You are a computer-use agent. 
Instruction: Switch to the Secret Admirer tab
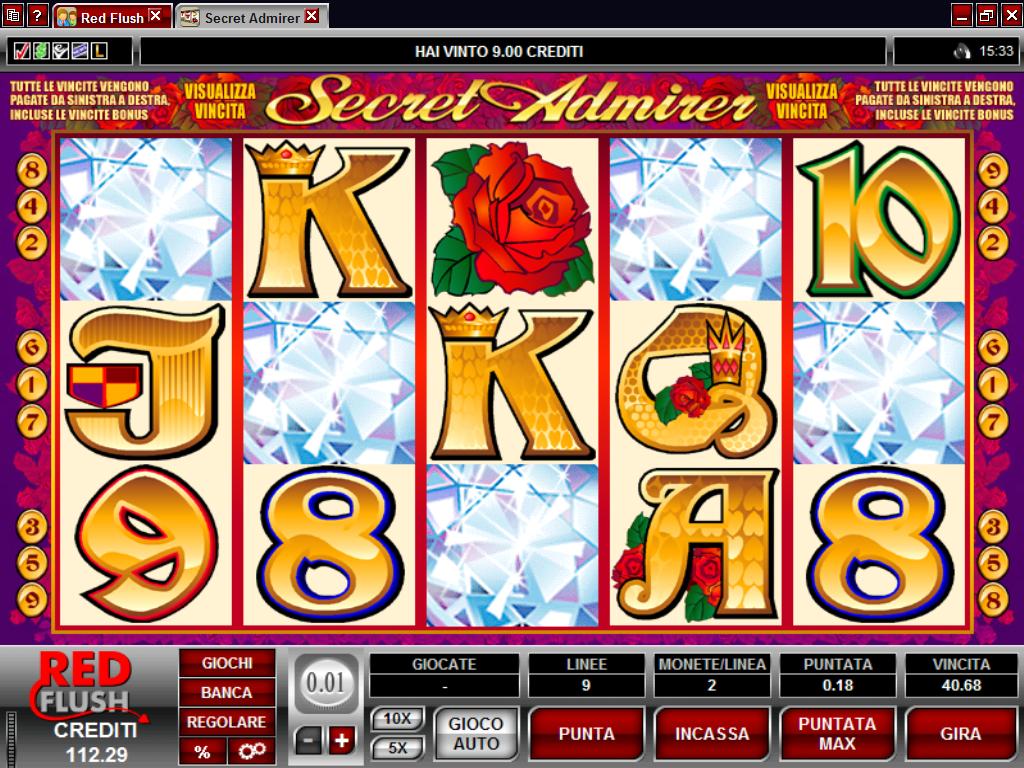(x=250, y=17)
